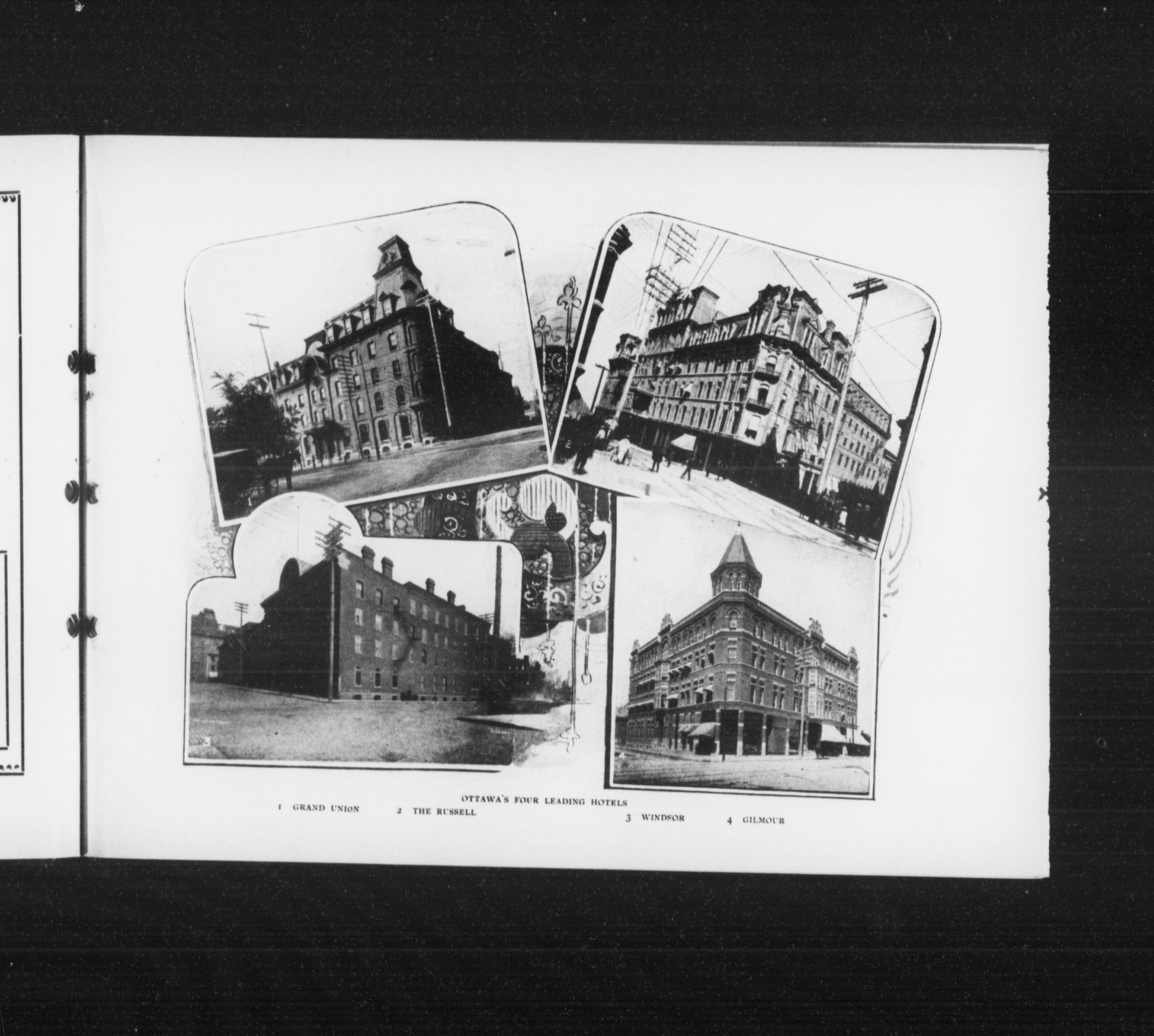
Task: Open the Gilmour hotel photograph
Action: (743, 655)
